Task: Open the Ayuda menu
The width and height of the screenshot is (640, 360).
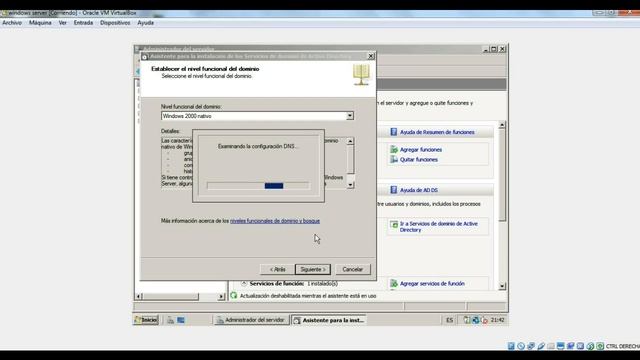Action: [145, 23]
